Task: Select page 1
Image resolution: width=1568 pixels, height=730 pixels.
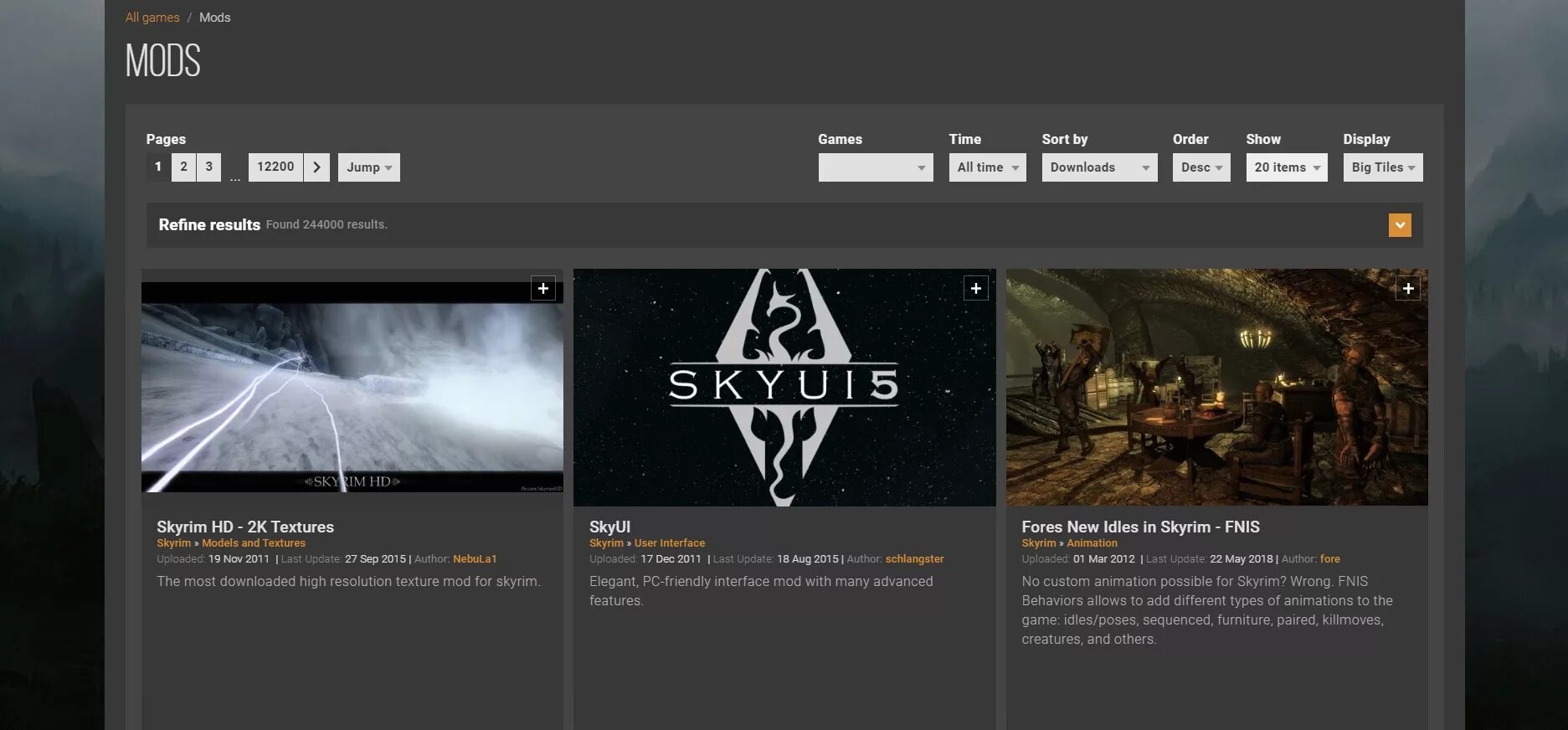Action: click(x=158, y=167)
